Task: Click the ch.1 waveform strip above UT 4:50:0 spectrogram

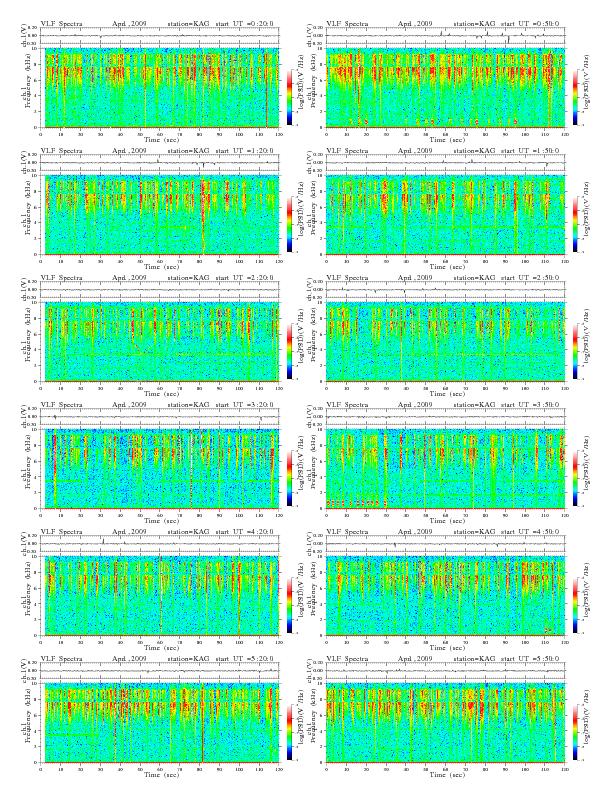Action: coord(445,544)
